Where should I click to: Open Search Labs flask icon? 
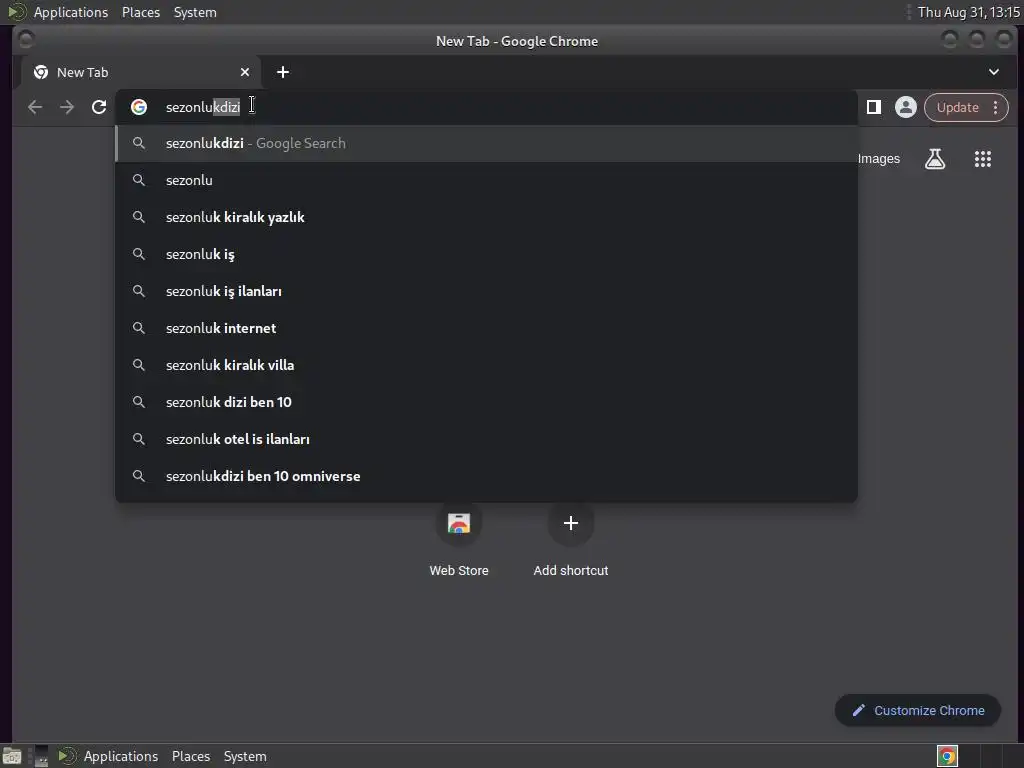tap(935, 159)
